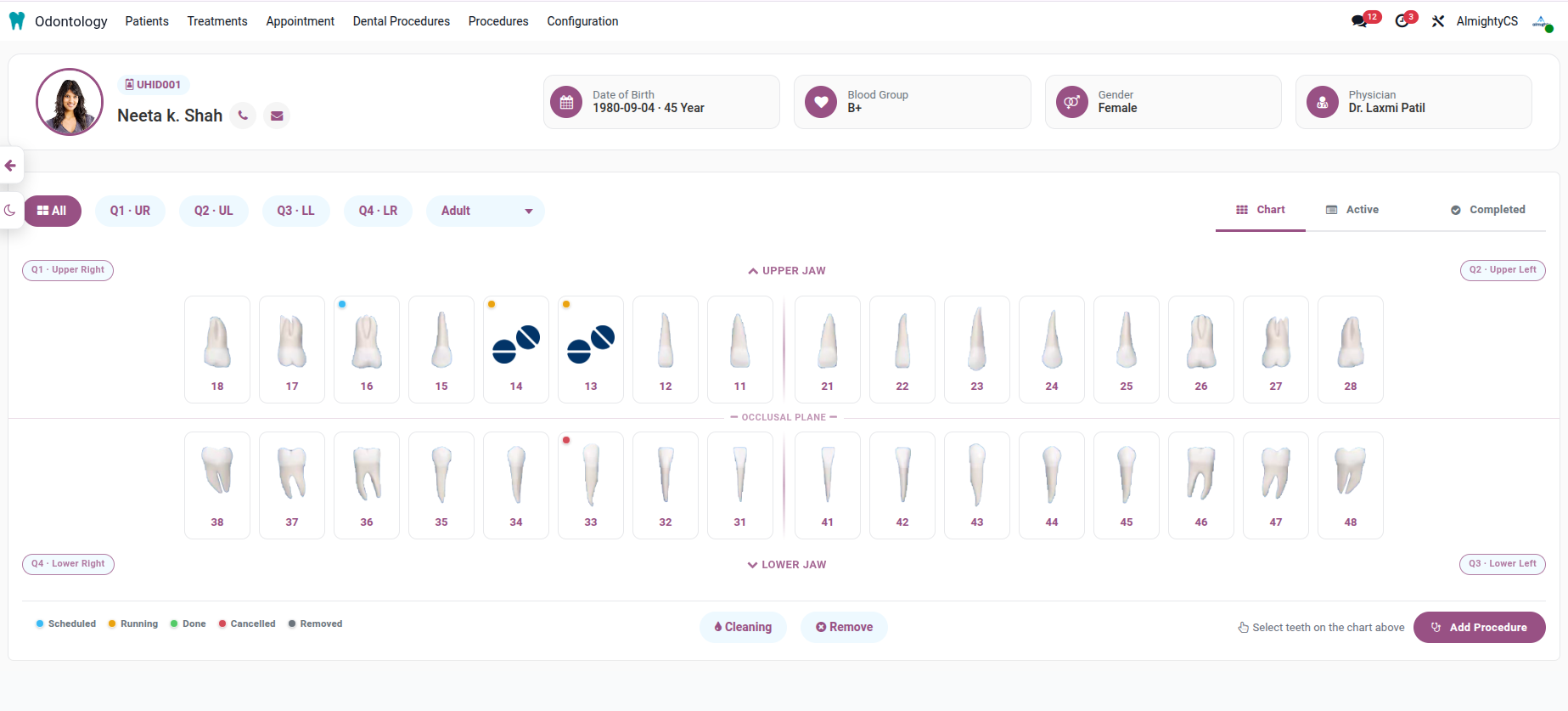Select upper tooth 26
The width and height of the screenshot is (1568, 711).
[1201, 349]
